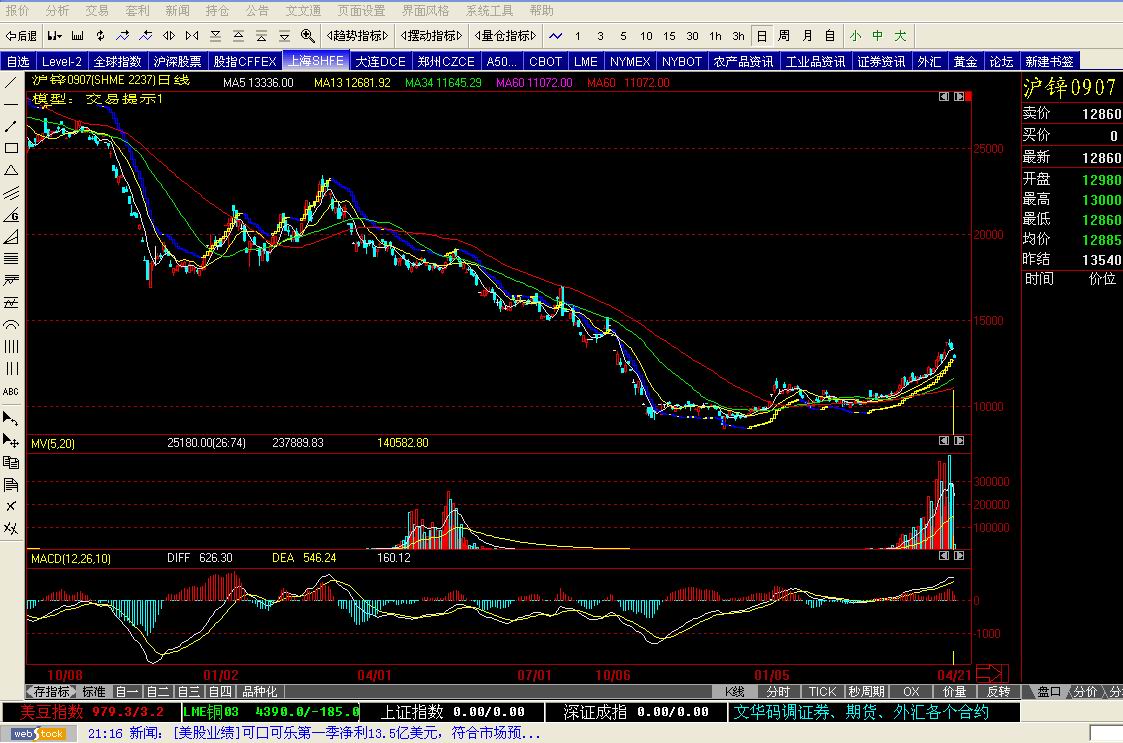The width and height of the screenshot is (1123, 743).
Task: Switch to the LME tab
Action: click(586, 62)
